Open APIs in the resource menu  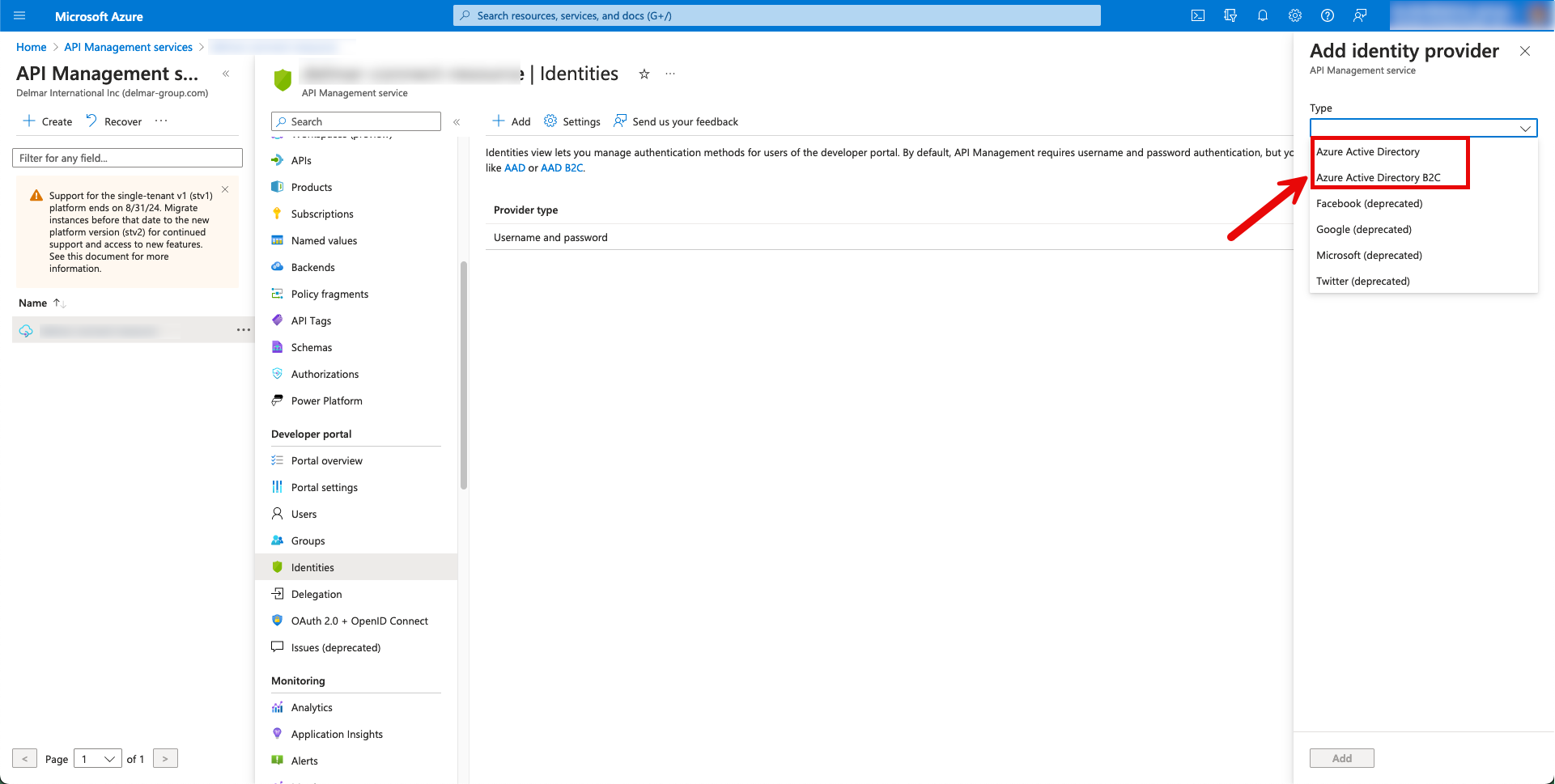(356, 160)
